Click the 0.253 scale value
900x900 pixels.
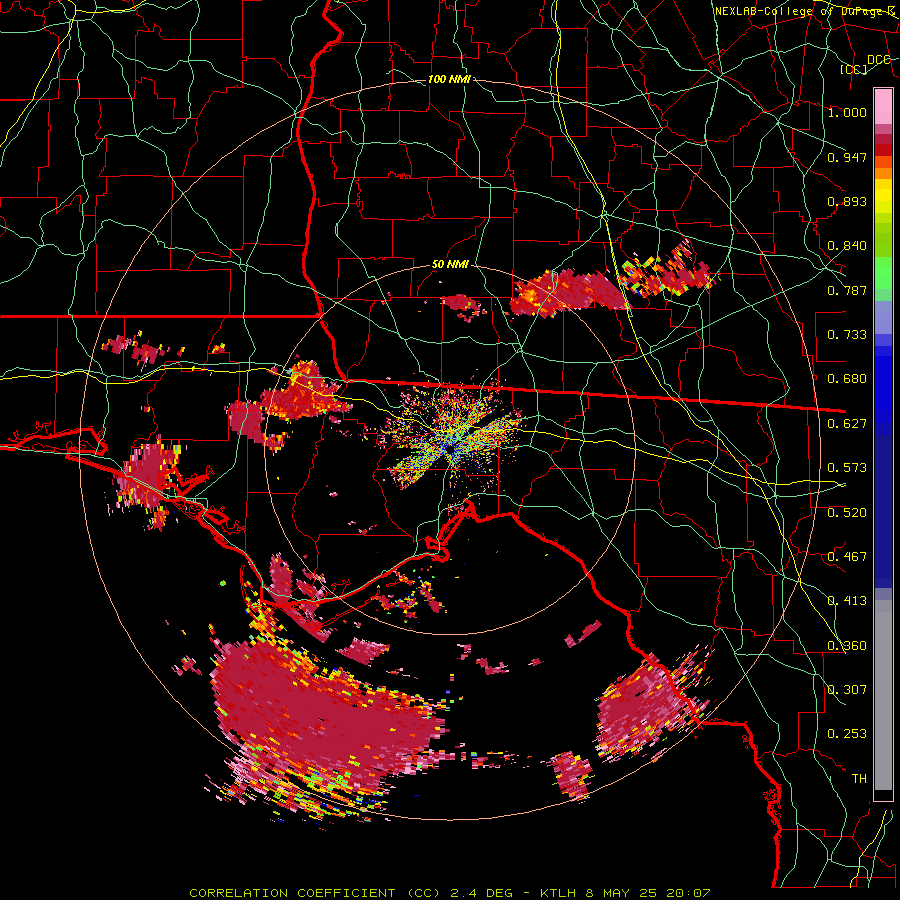pyautogui.click(x=847, y=734)
